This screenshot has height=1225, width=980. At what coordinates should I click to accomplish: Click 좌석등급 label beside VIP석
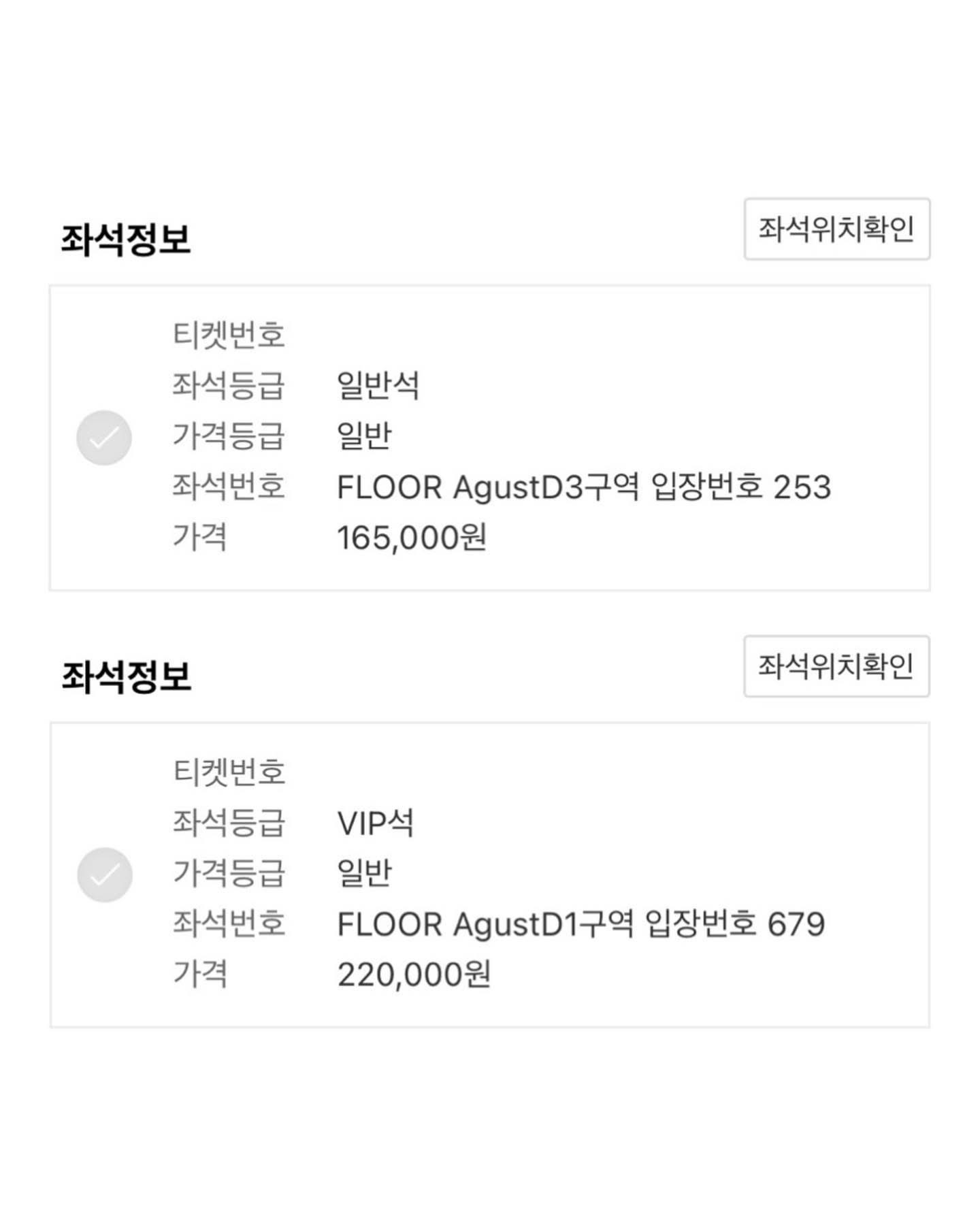(229, 823)
